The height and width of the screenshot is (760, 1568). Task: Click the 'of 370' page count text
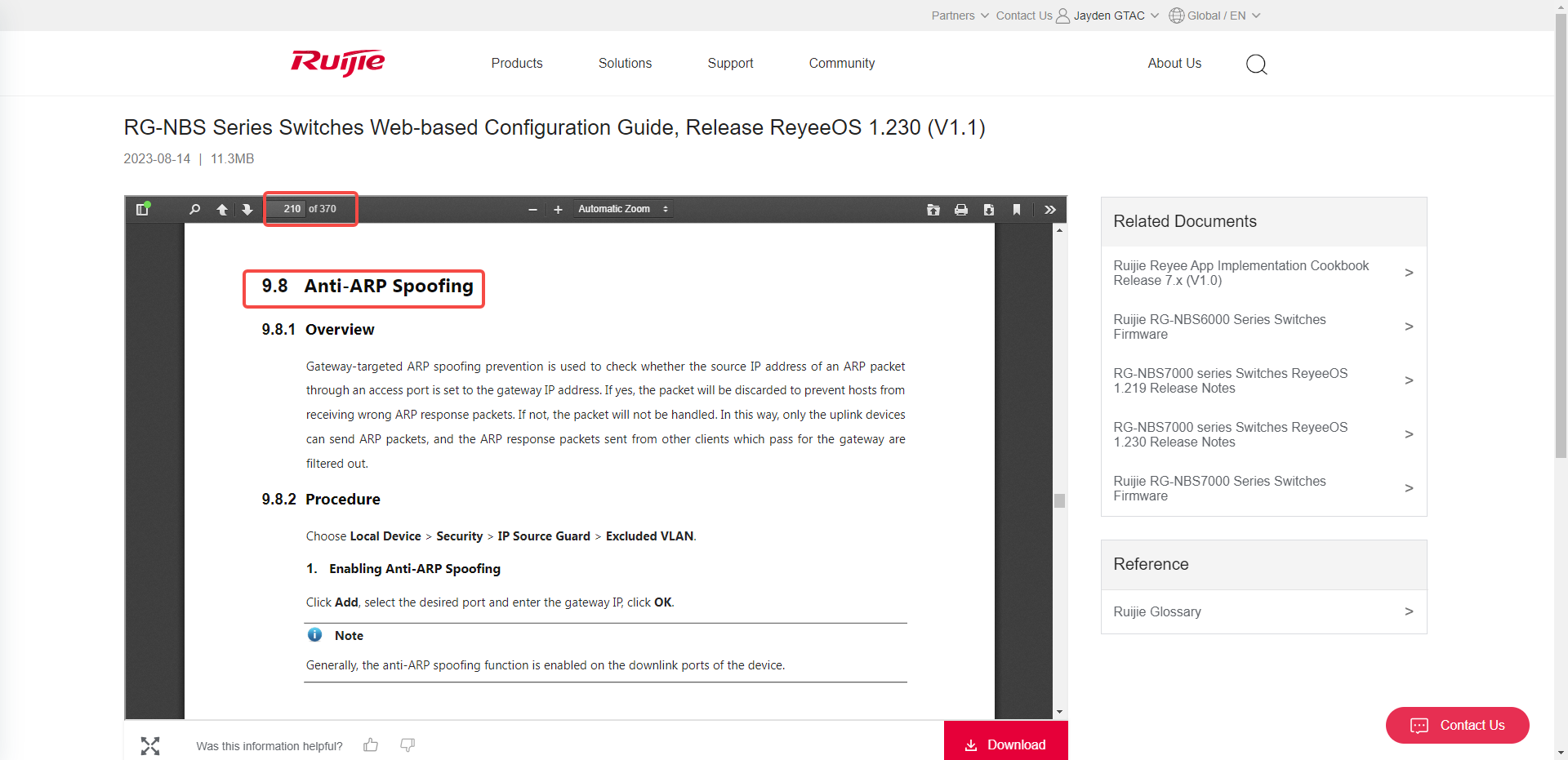pyautogui.click(x=323, y=209)
